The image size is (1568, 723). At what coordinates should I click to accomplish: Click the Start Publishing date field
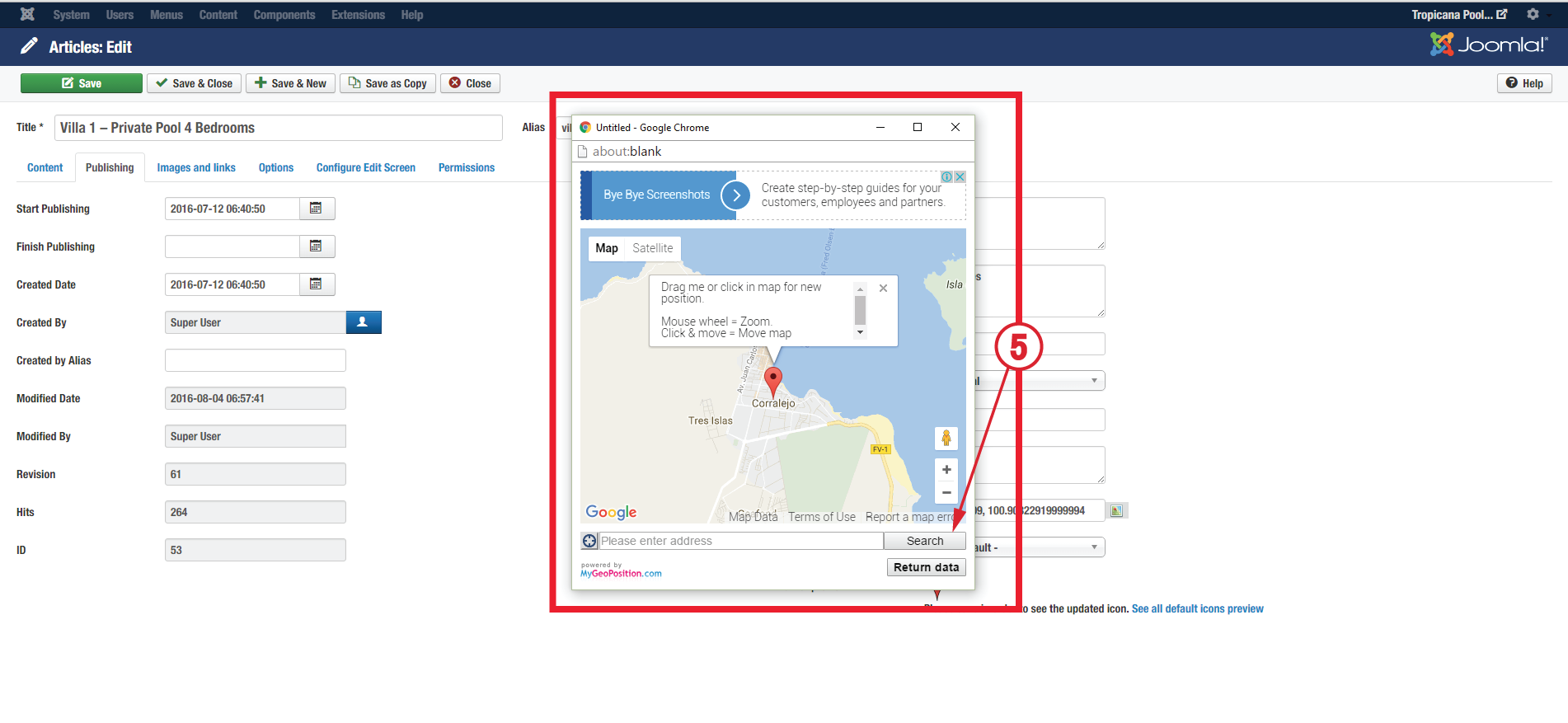(x=232, y=209)
